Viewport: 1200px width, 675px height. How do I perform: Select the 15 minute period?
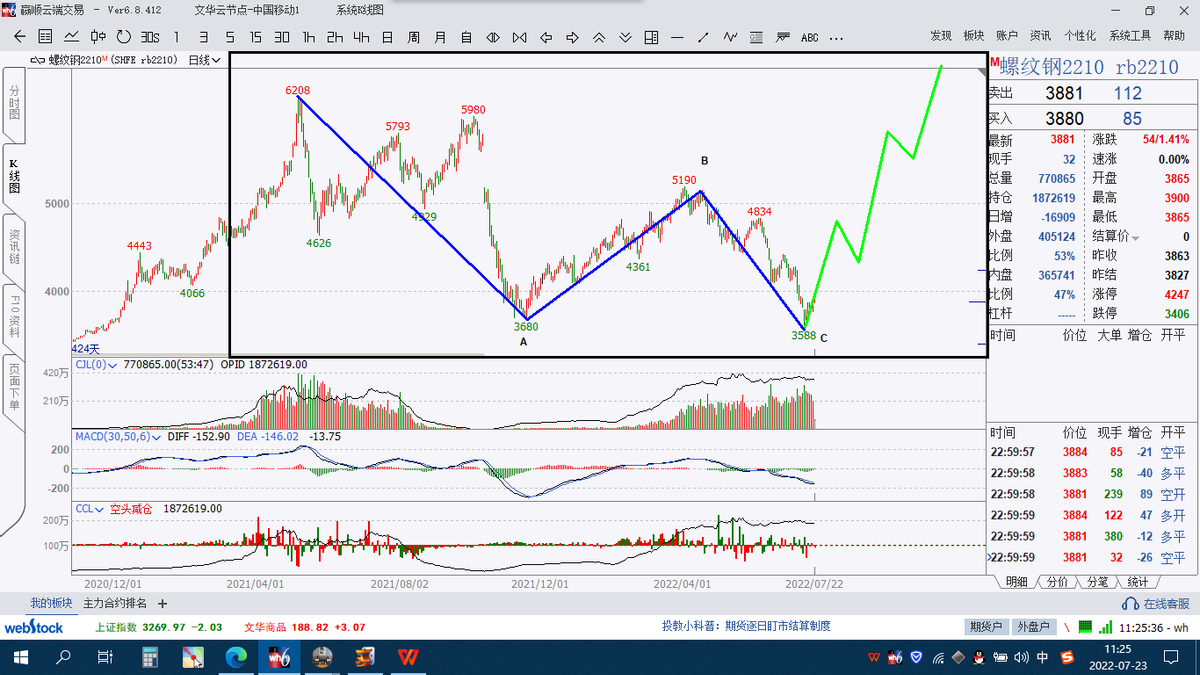click(256, 37)
